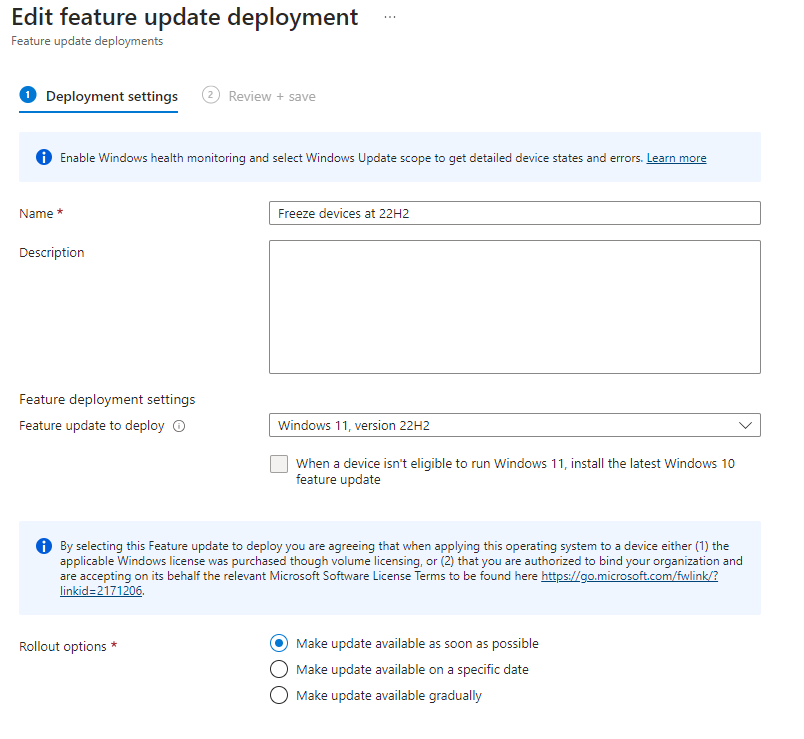
Task: Choose Make update available gradually option
Action: point(279,695)
